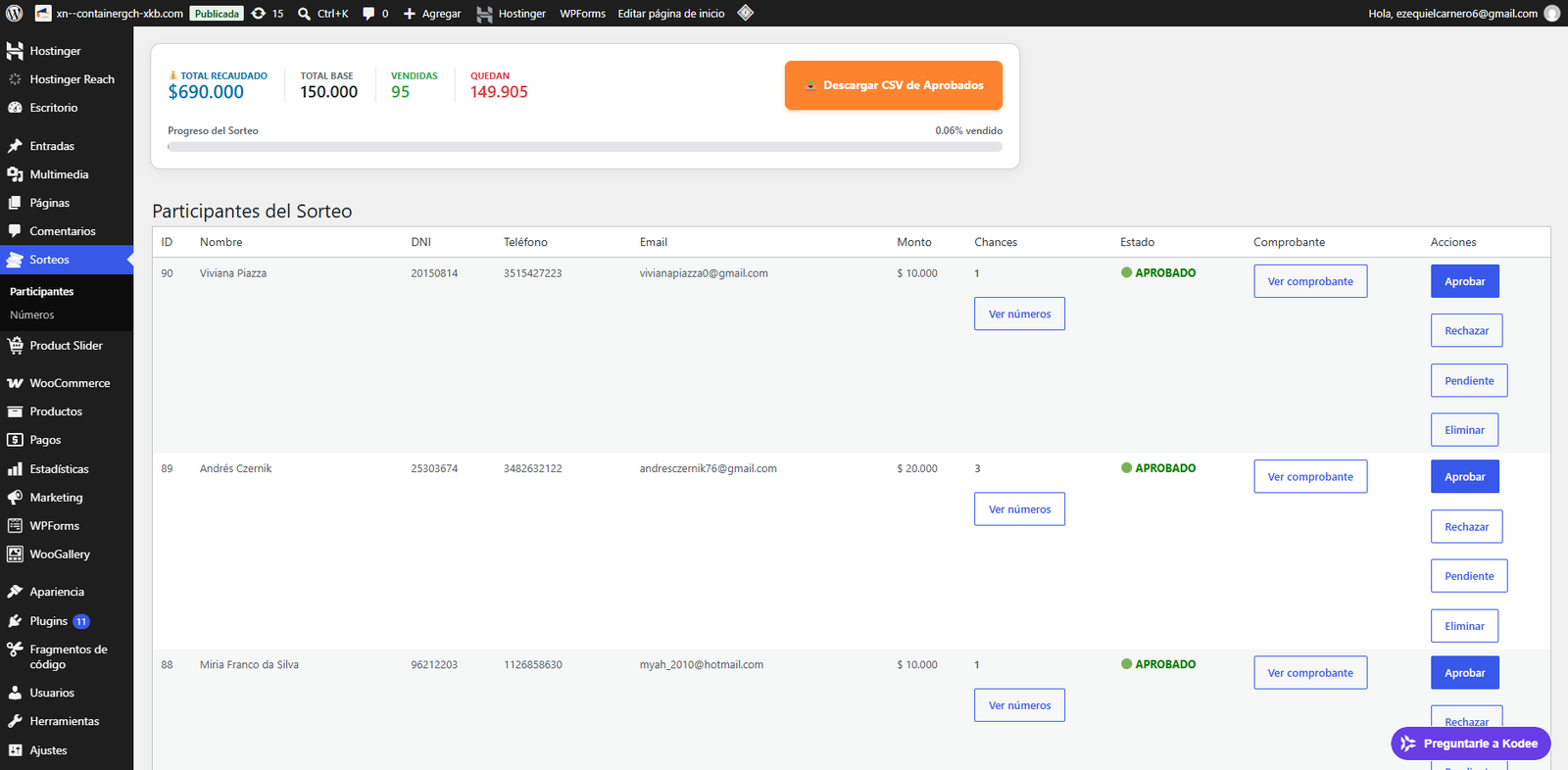1568x770 pixels.
Task: Click the Marketing megaphone icon
Action: (x=15, y=498)
